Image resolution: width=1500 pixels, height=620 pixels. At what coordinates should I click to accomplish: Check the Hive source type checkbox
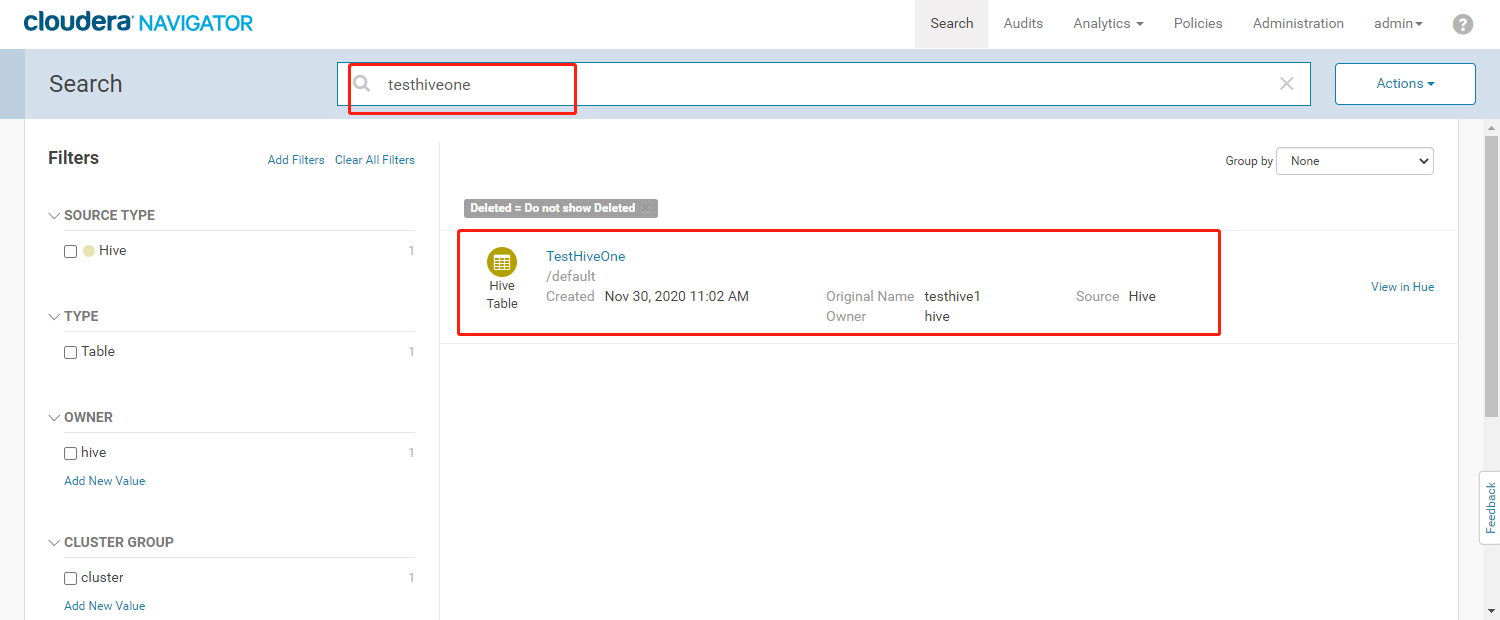(71, 251)
